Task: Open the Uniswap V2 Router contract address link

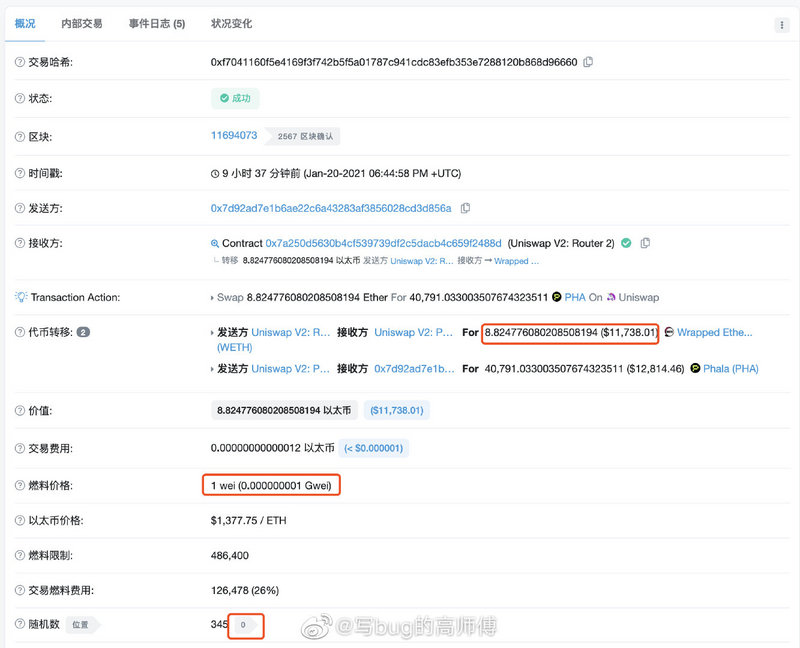Action: tap(383, 243)
